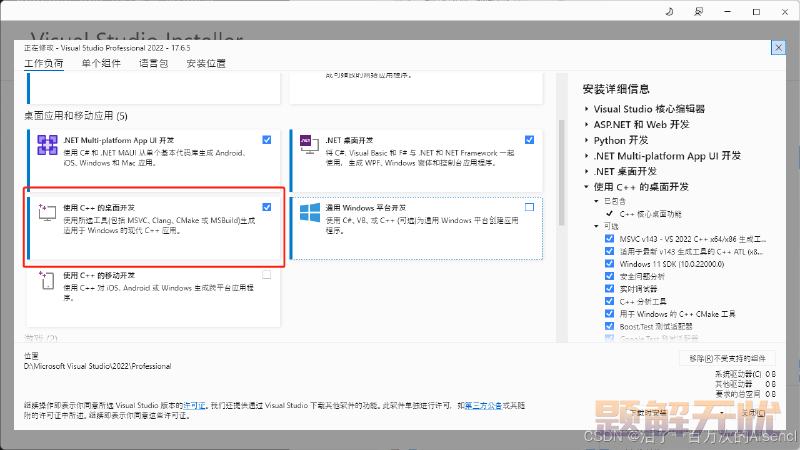The height and width of the screenshot is (450, 800).
Task: Uncheck the 实时调试器 component checkbox
Action: point(609,289)
